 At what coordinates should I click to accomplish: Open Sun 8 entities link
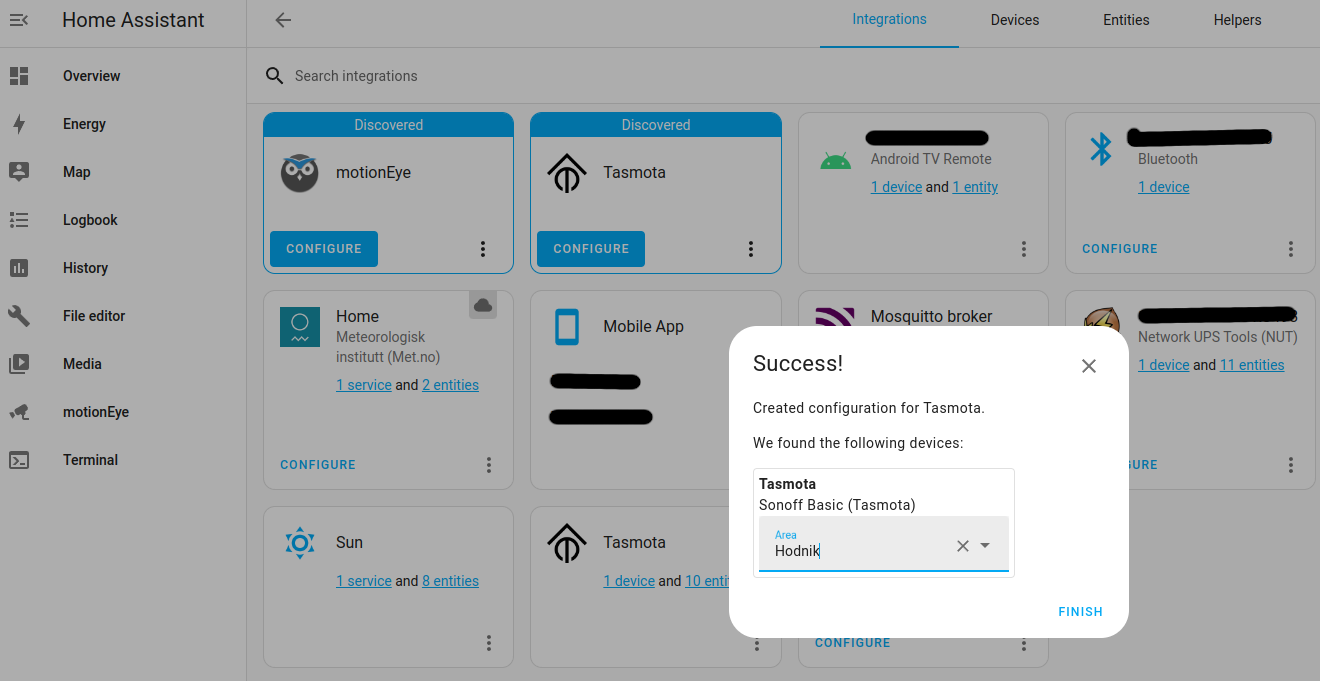point(450,581)
